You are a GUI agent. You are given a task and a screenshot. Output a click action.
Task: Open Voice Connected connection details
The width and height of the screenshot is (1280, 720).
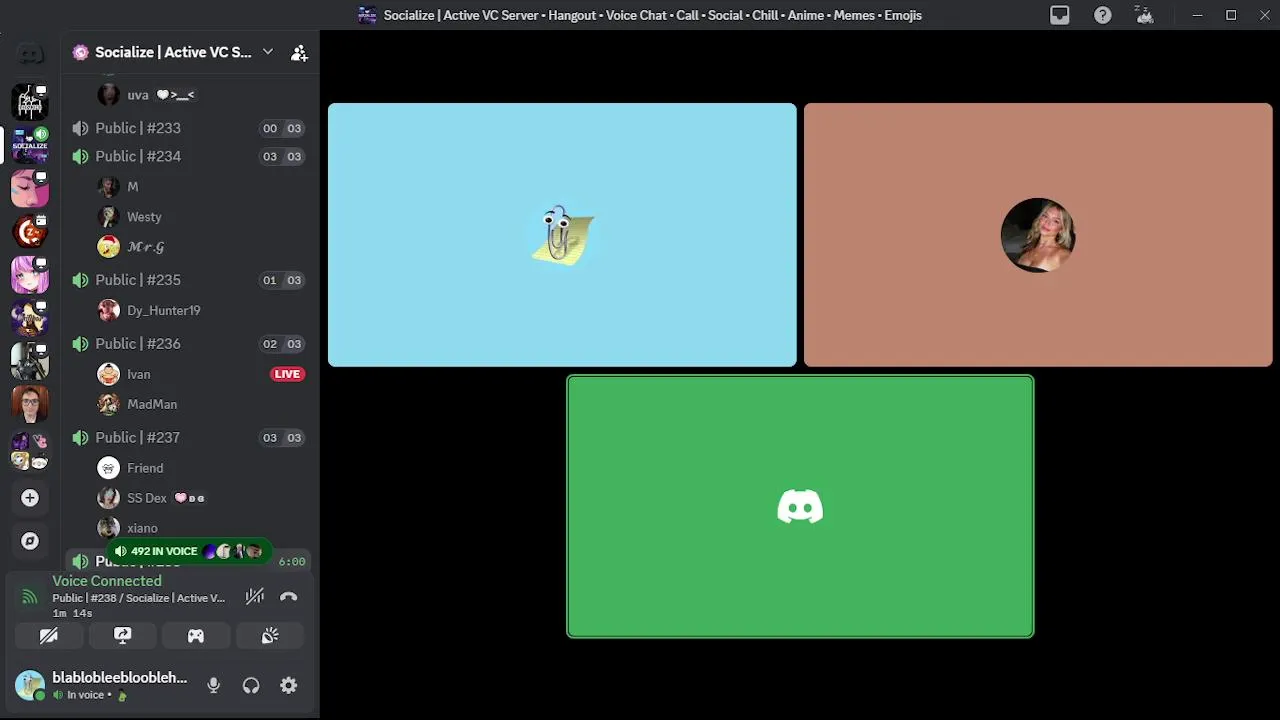pyautogui.click(x=107, y=581)
